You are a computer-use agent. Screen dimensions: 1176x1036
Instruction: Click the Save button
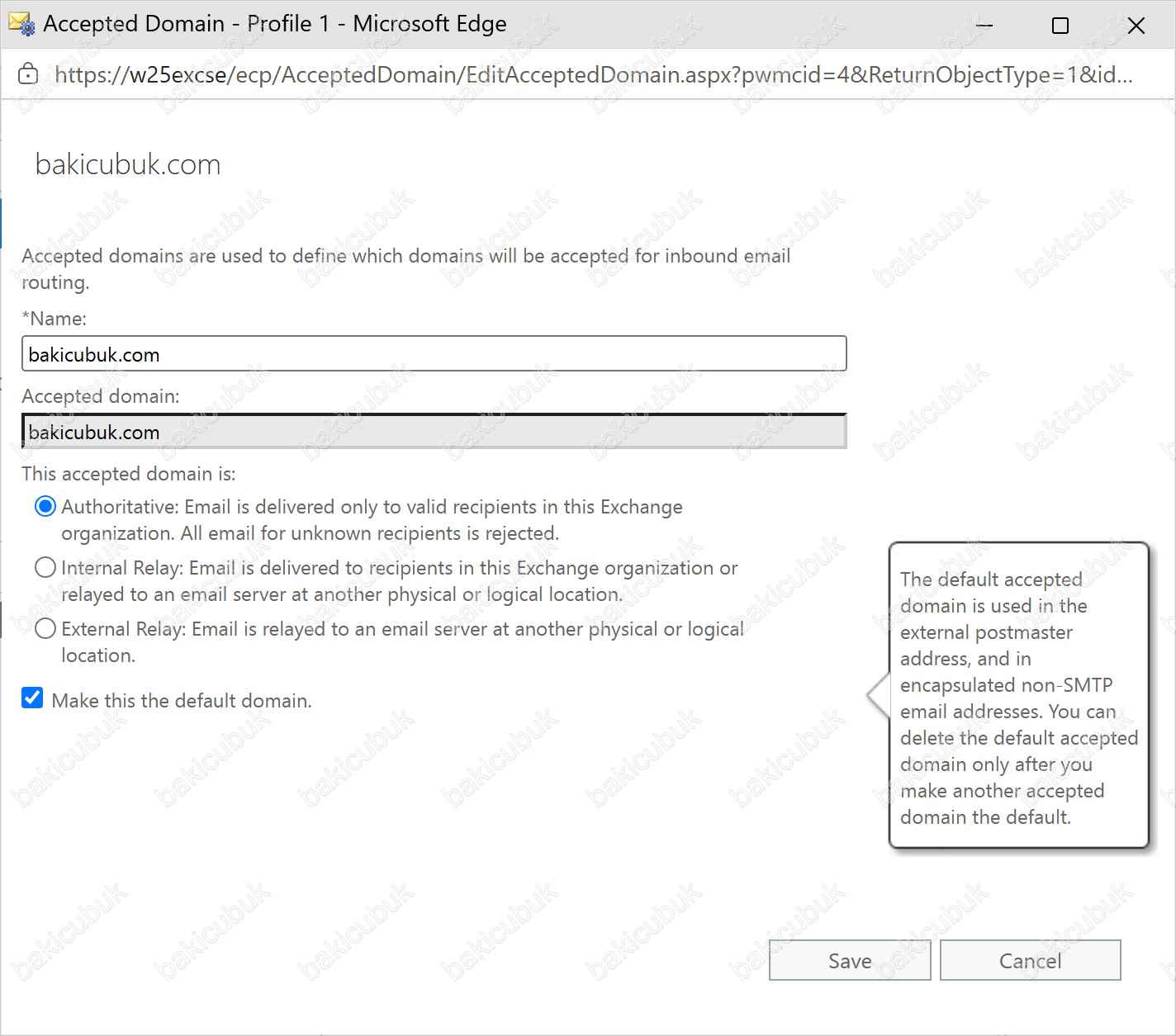coord(850,961)
